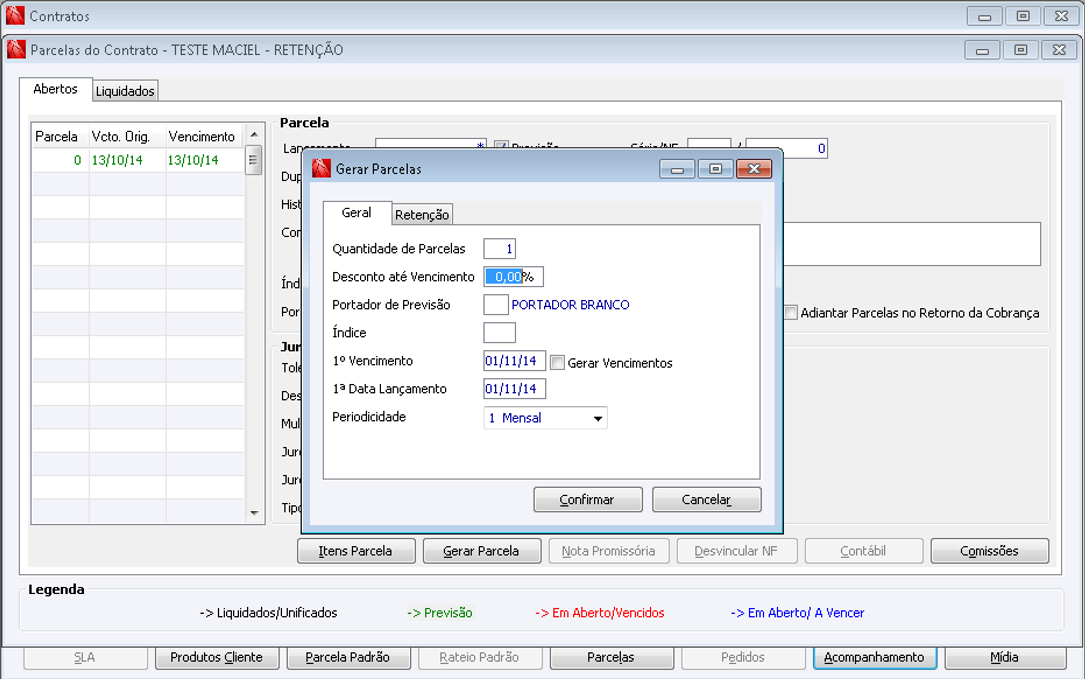Open the Acompanhamento button
This screenshot has height=679, width=1085.
(875, 658)
